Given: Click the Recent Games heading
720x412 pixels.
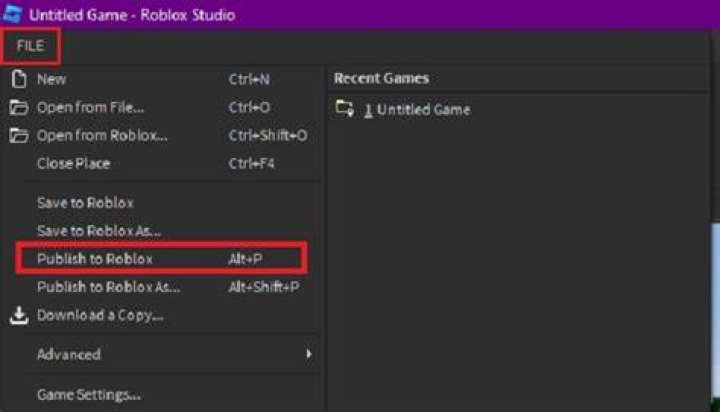Looking at the screenshot, I should point(381,78).
